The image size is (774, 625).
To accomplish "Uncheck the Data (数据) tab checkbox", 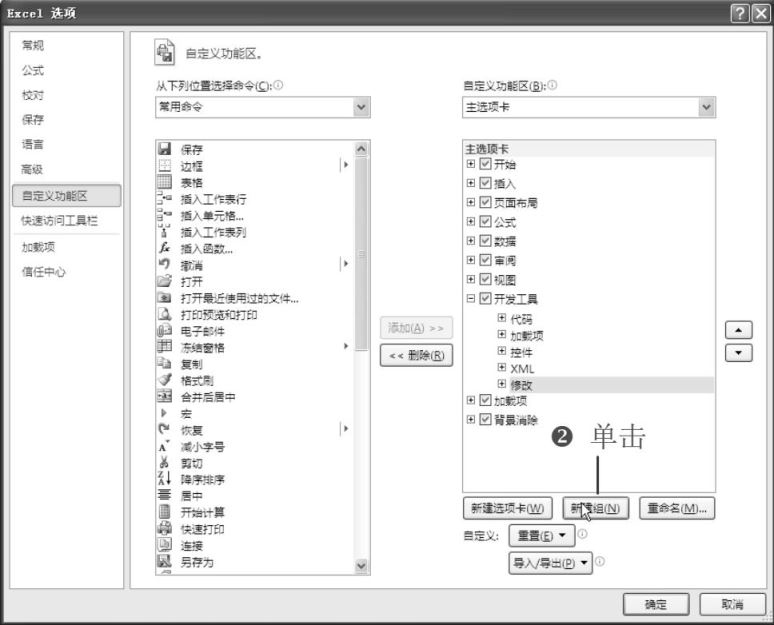I will (x=485, y=240).
